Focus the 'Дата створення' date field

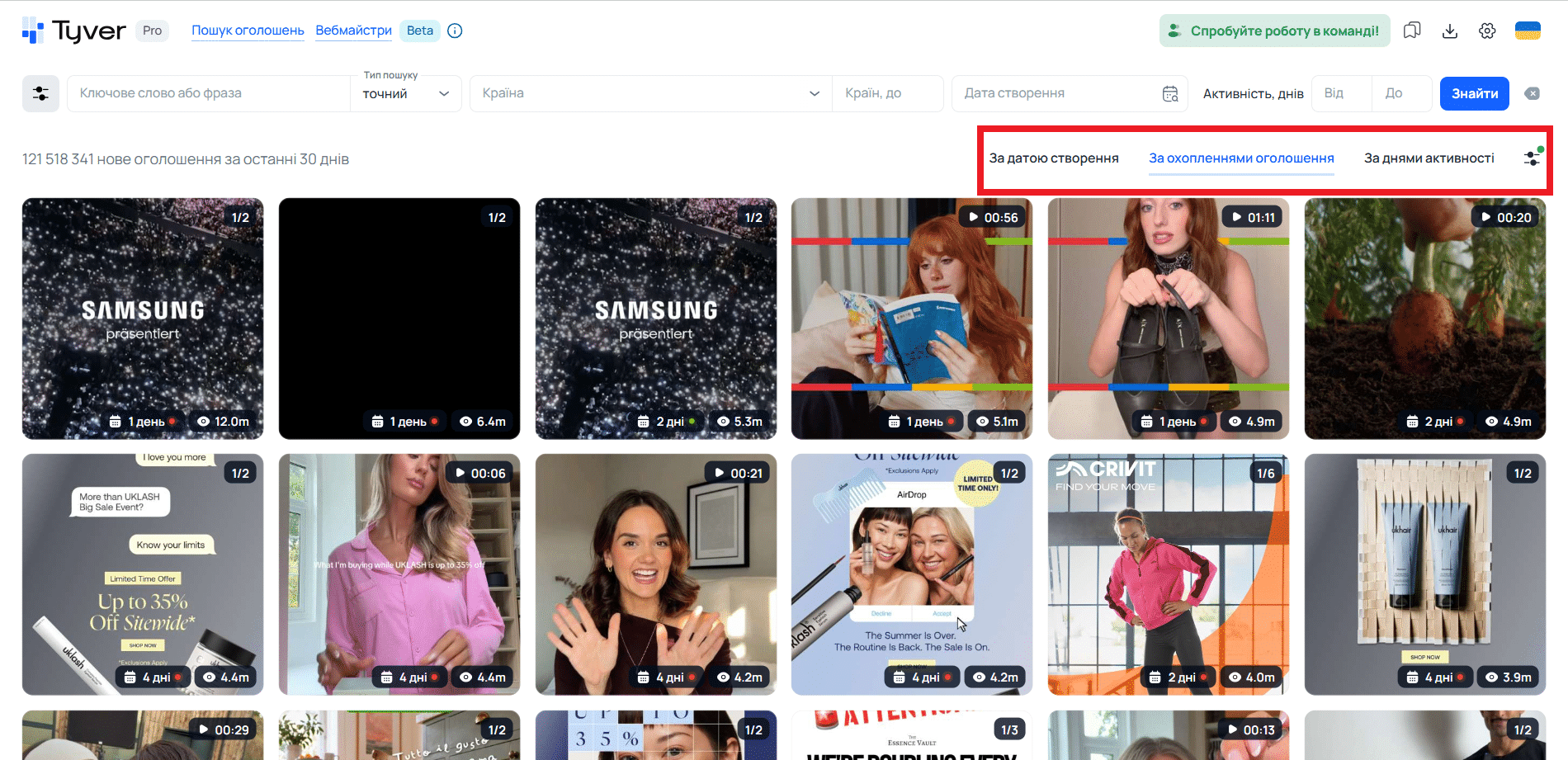[1070, 93]
